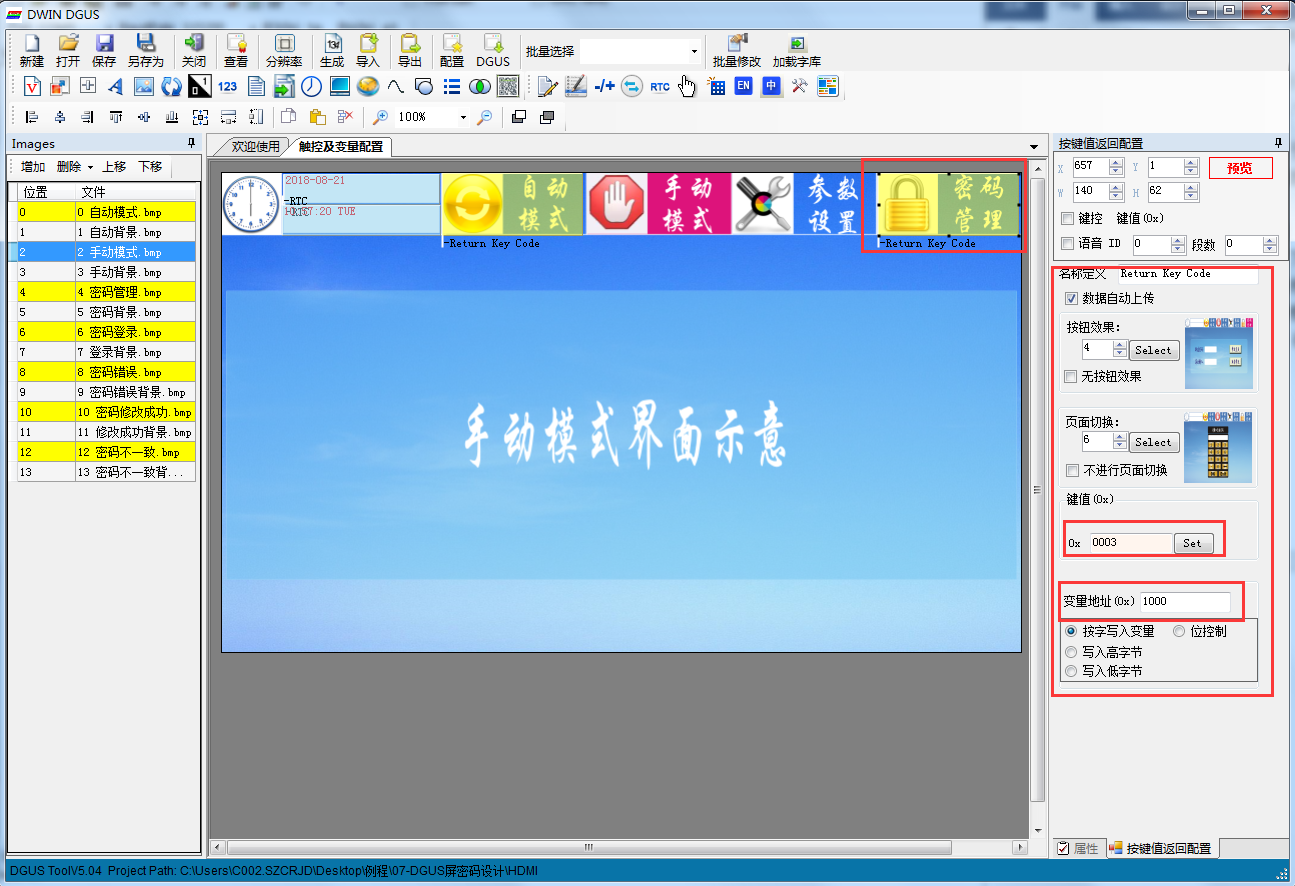Screen dimensions: 1295x886
Task: Select the text 'A' display tool
Action: coord(115,86)
